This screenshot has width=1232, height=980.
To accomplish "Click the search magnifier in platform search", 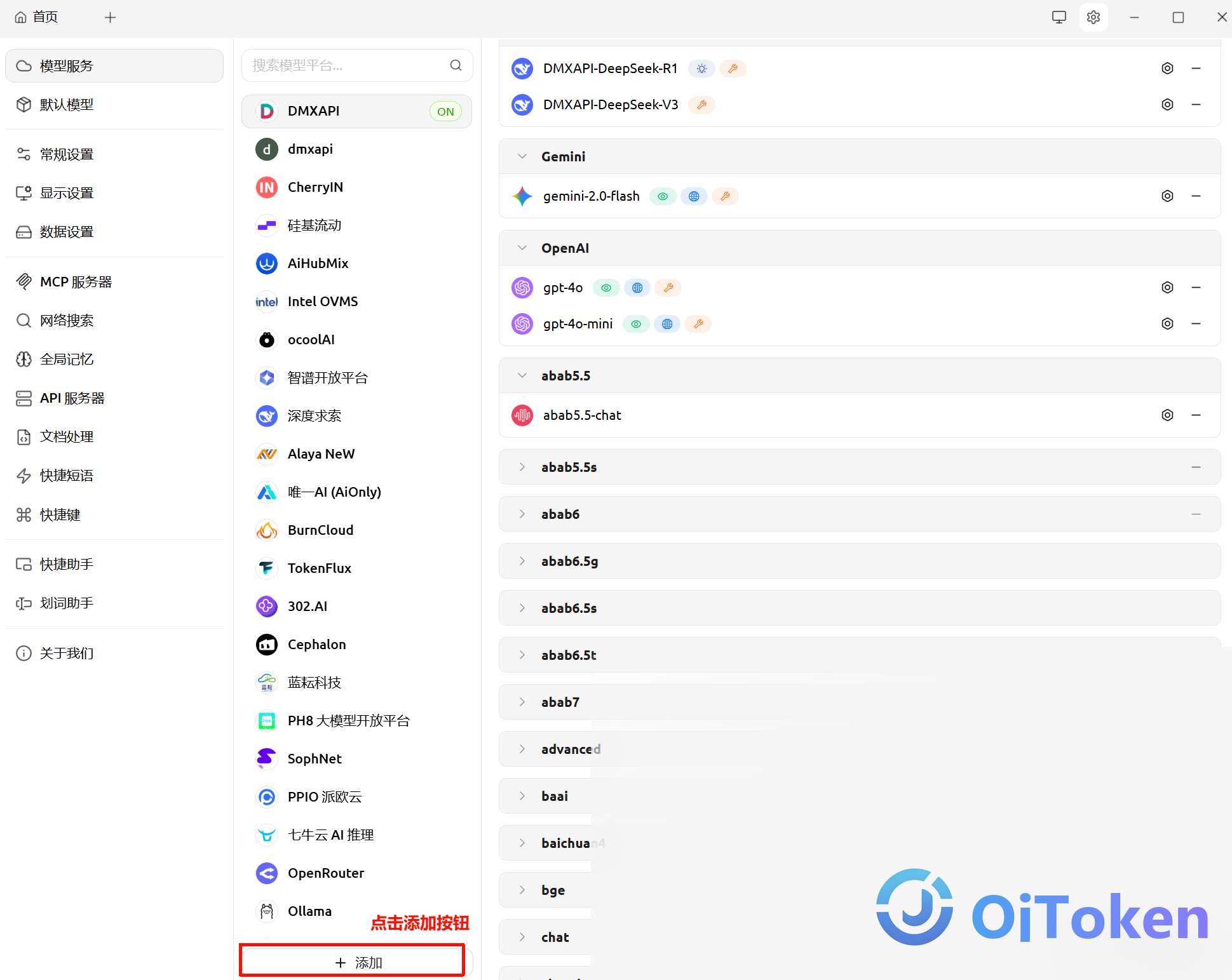I will click(456, 65).
